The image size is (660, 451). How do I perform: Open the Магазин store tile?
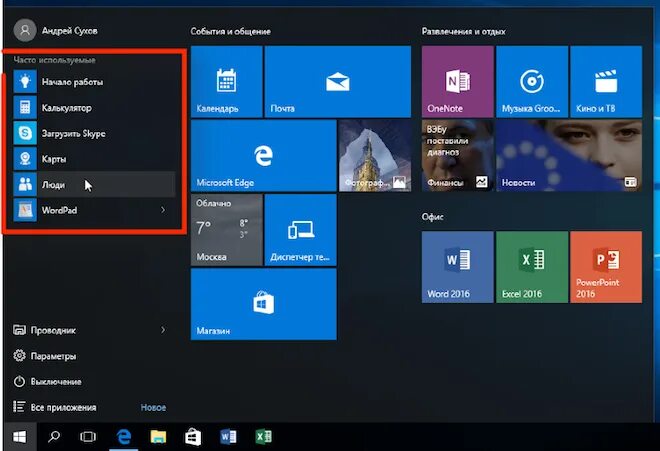pos(263,304)
